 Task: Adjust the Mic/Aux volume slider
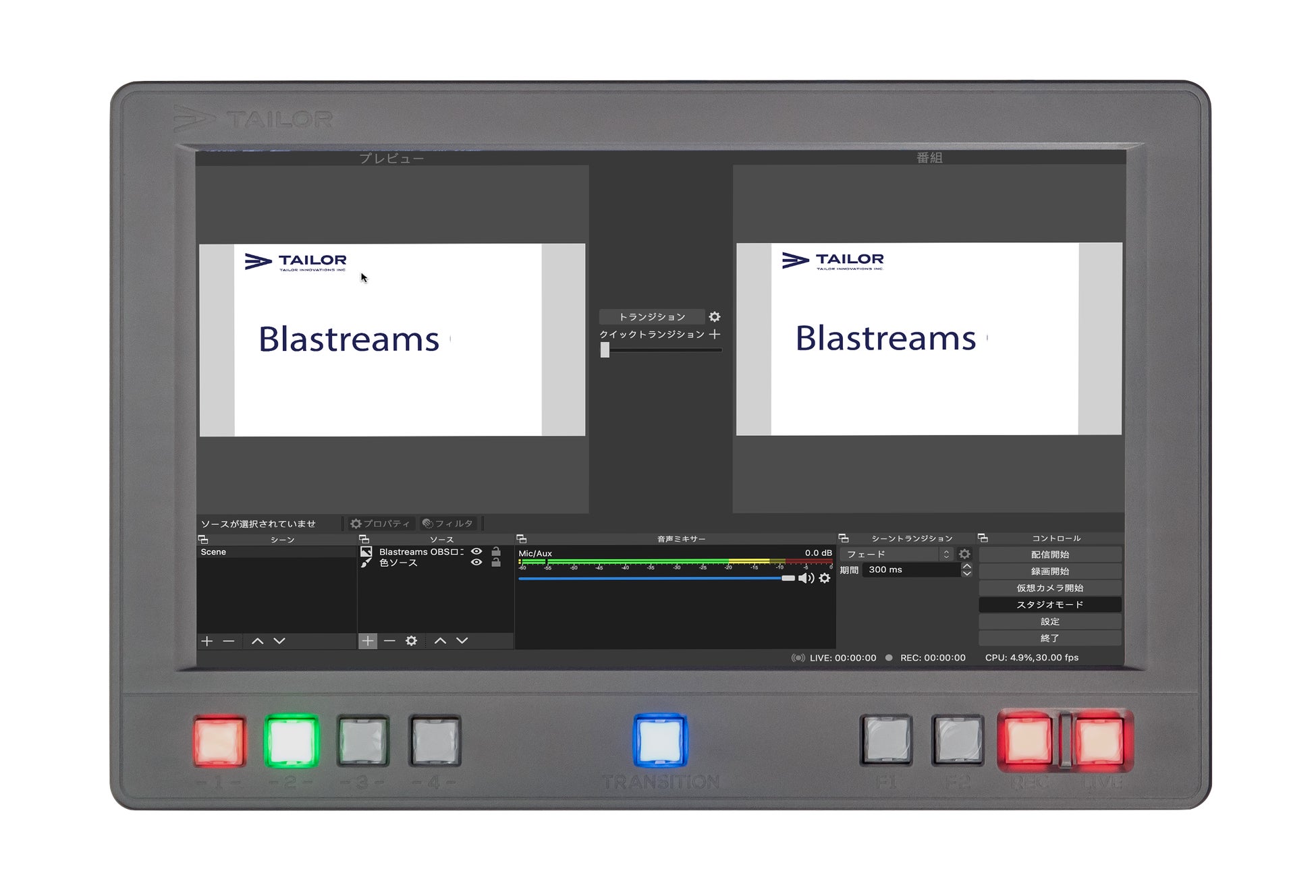pos(788,578)
